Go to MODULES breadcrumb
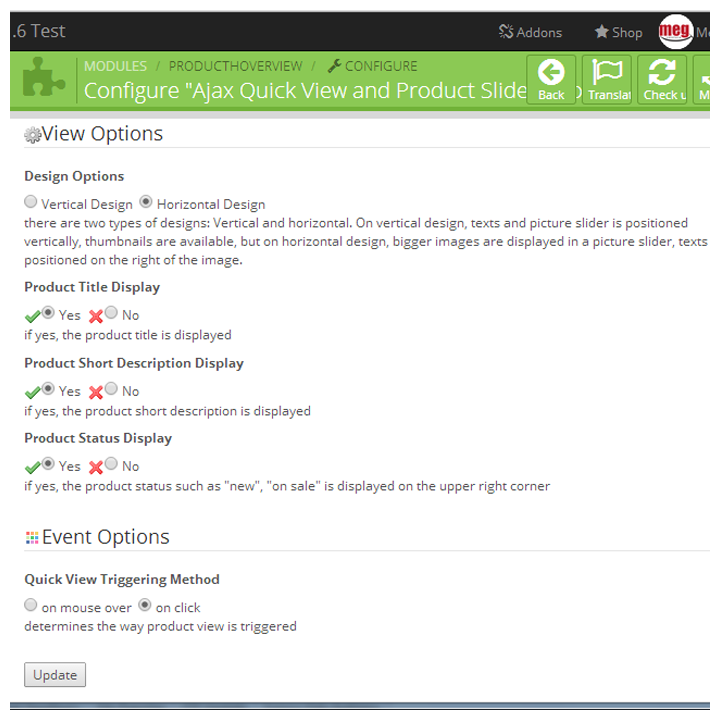Viewport: 720px width, 720px height. point(115,66)
